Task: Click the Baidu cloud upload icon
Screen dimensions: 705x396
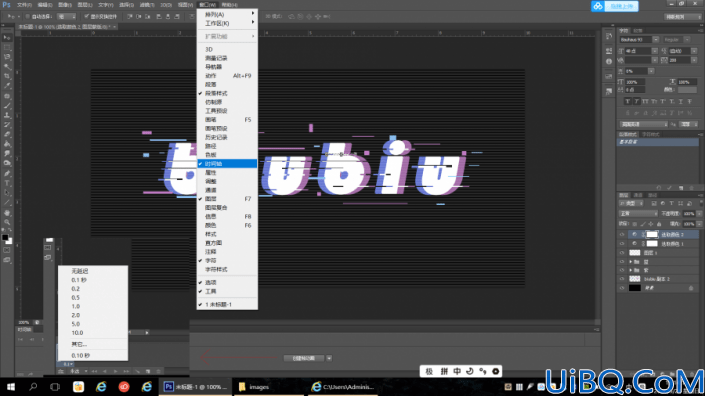Action: 598,6
